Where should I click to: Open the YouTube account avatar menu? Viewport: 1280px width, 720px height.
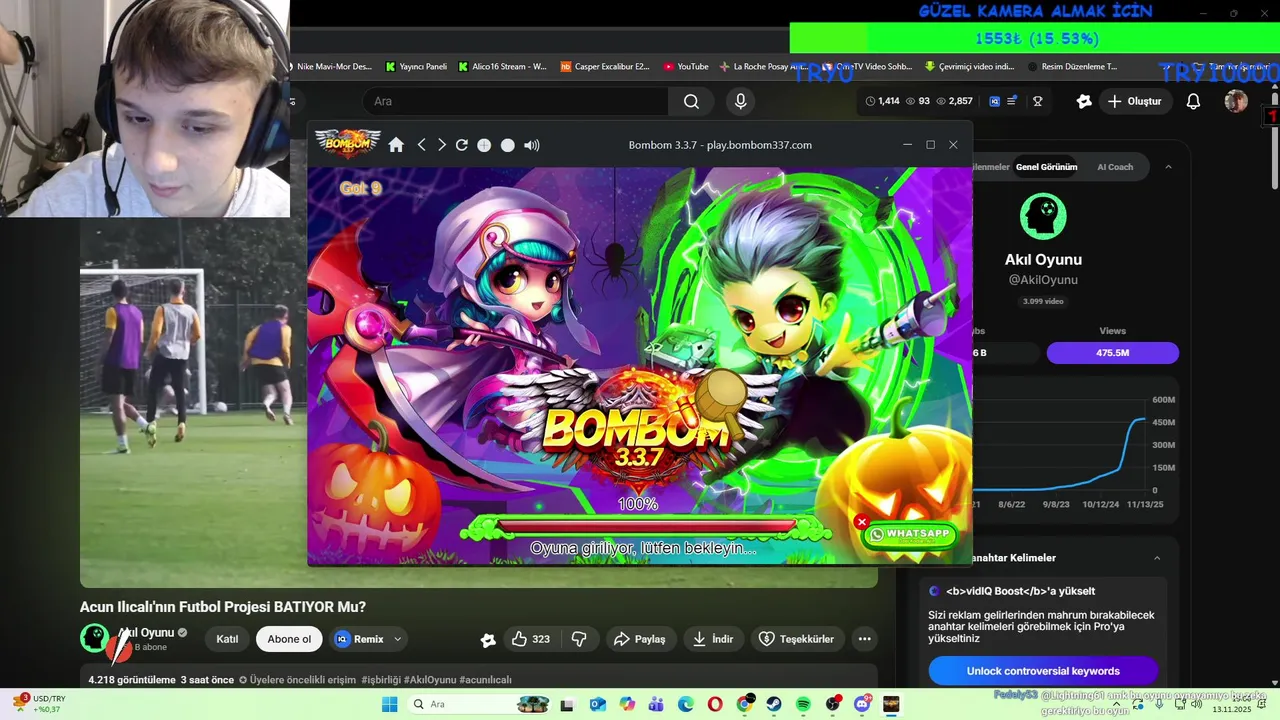click(1236, 101)
